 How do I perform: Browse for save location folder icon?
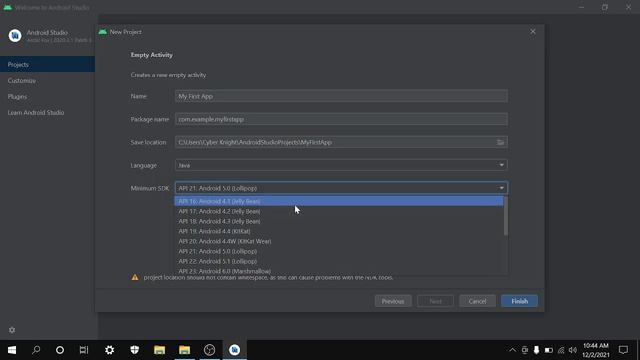[x=500, y=142]
